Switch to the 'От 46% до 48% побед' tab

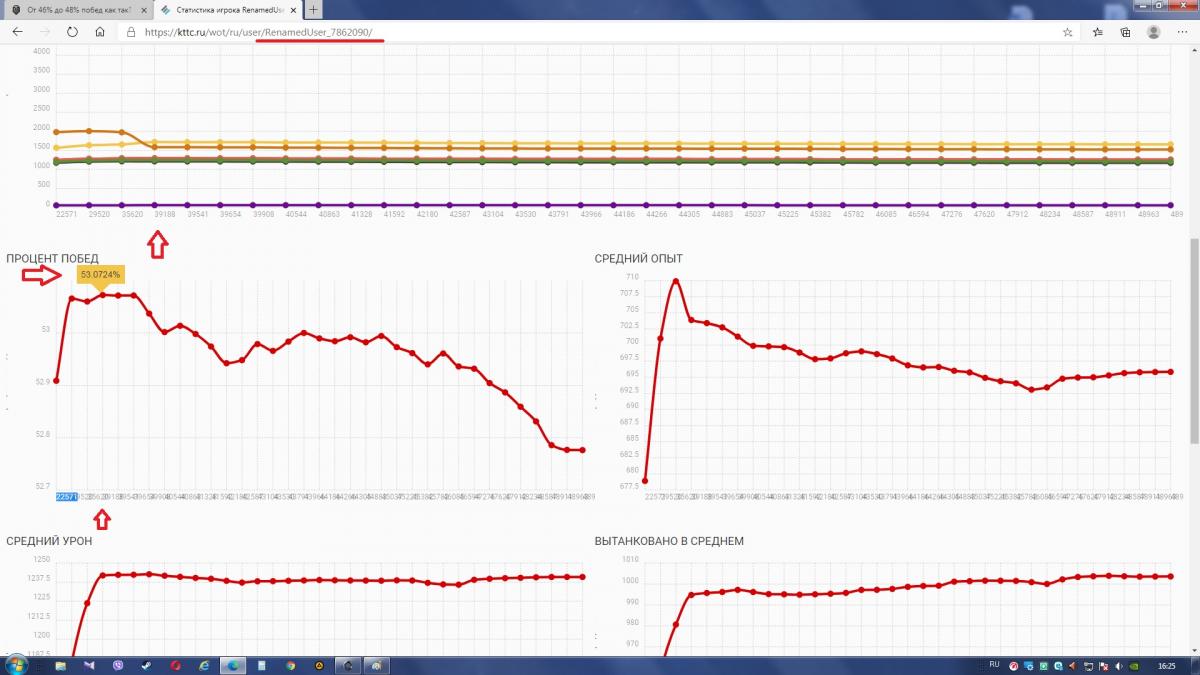coord(75,9)
